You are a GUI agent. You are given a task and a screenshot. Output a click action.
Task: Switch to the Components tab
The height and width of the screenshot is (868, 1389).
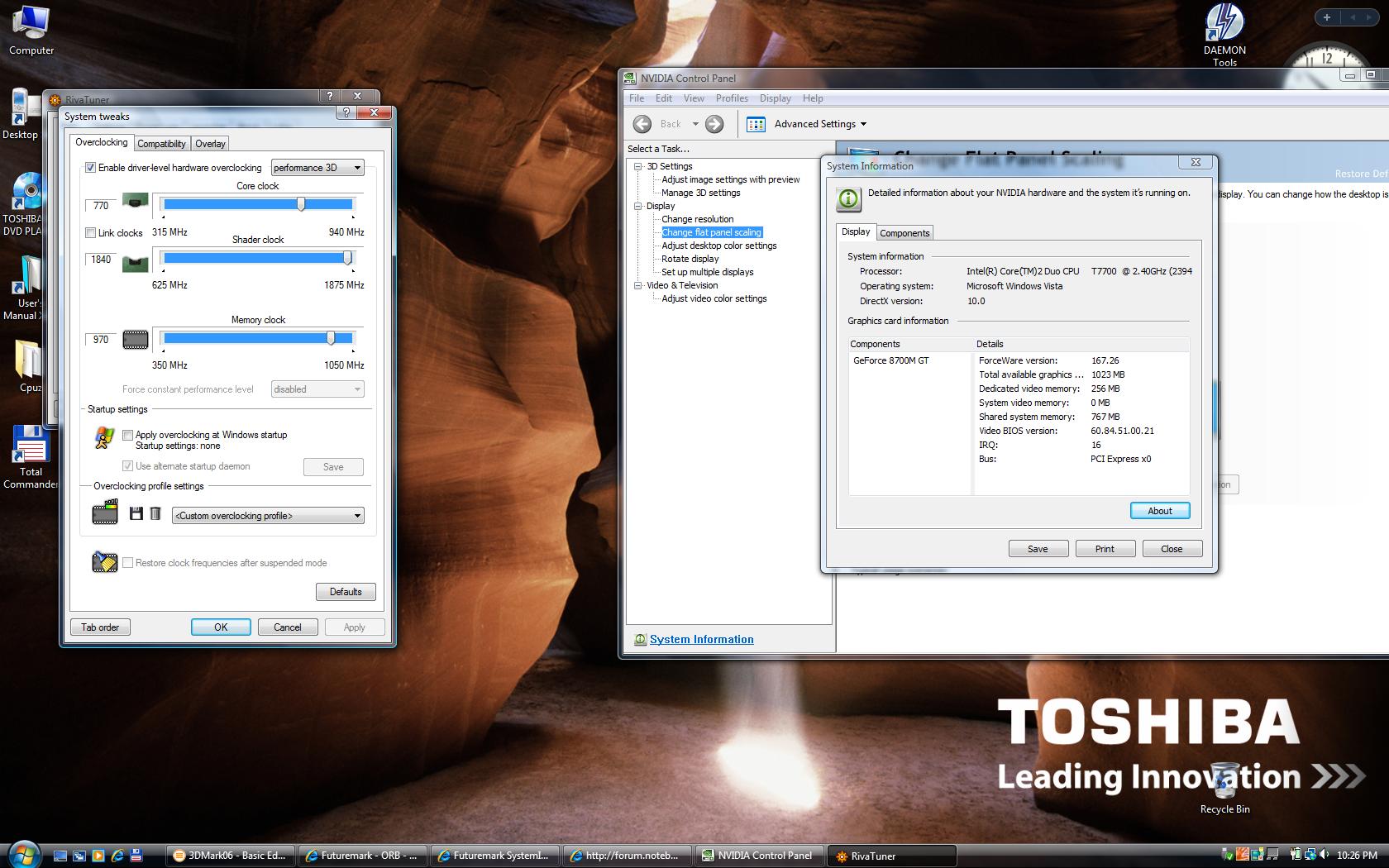(905, 233)
